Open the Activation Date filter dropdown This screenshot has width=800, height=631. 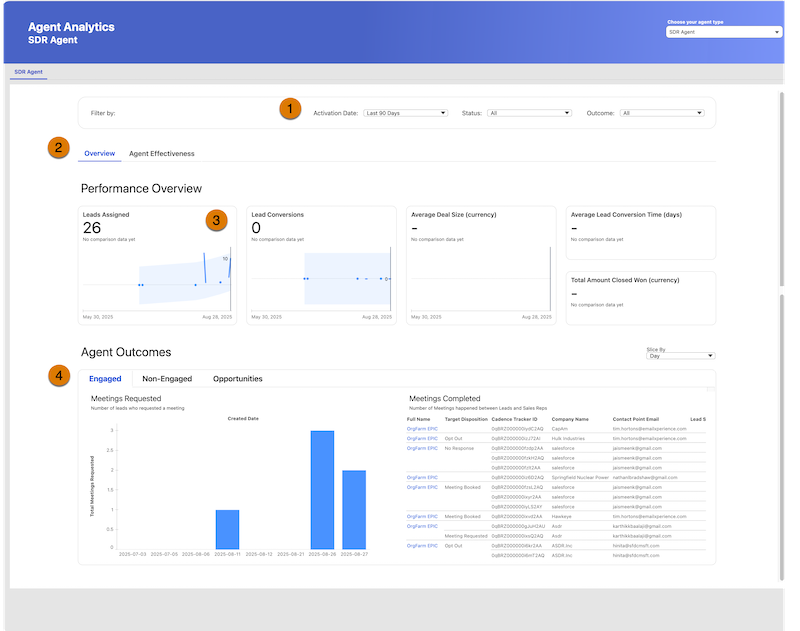tap(406, 113)
